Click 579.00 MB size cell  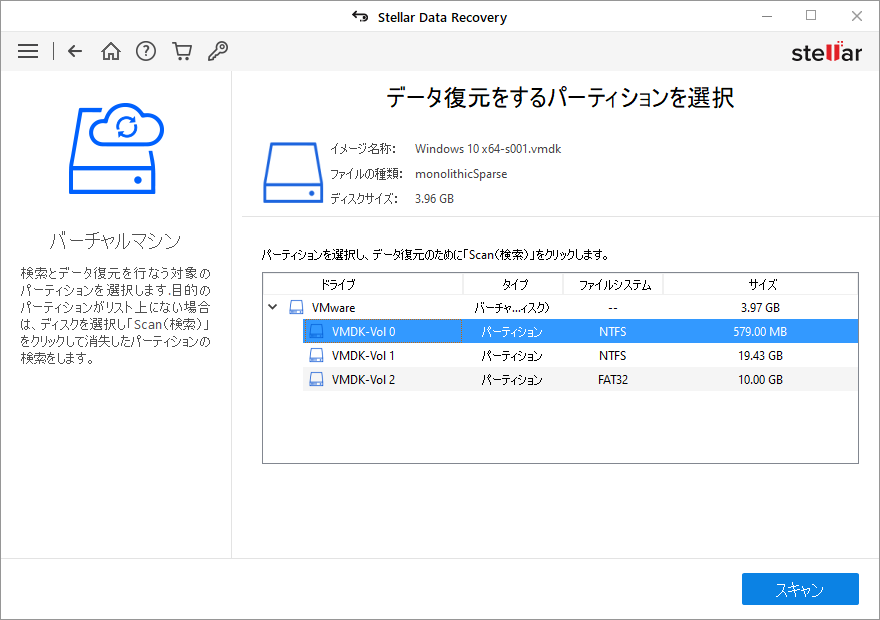[760, 332]
